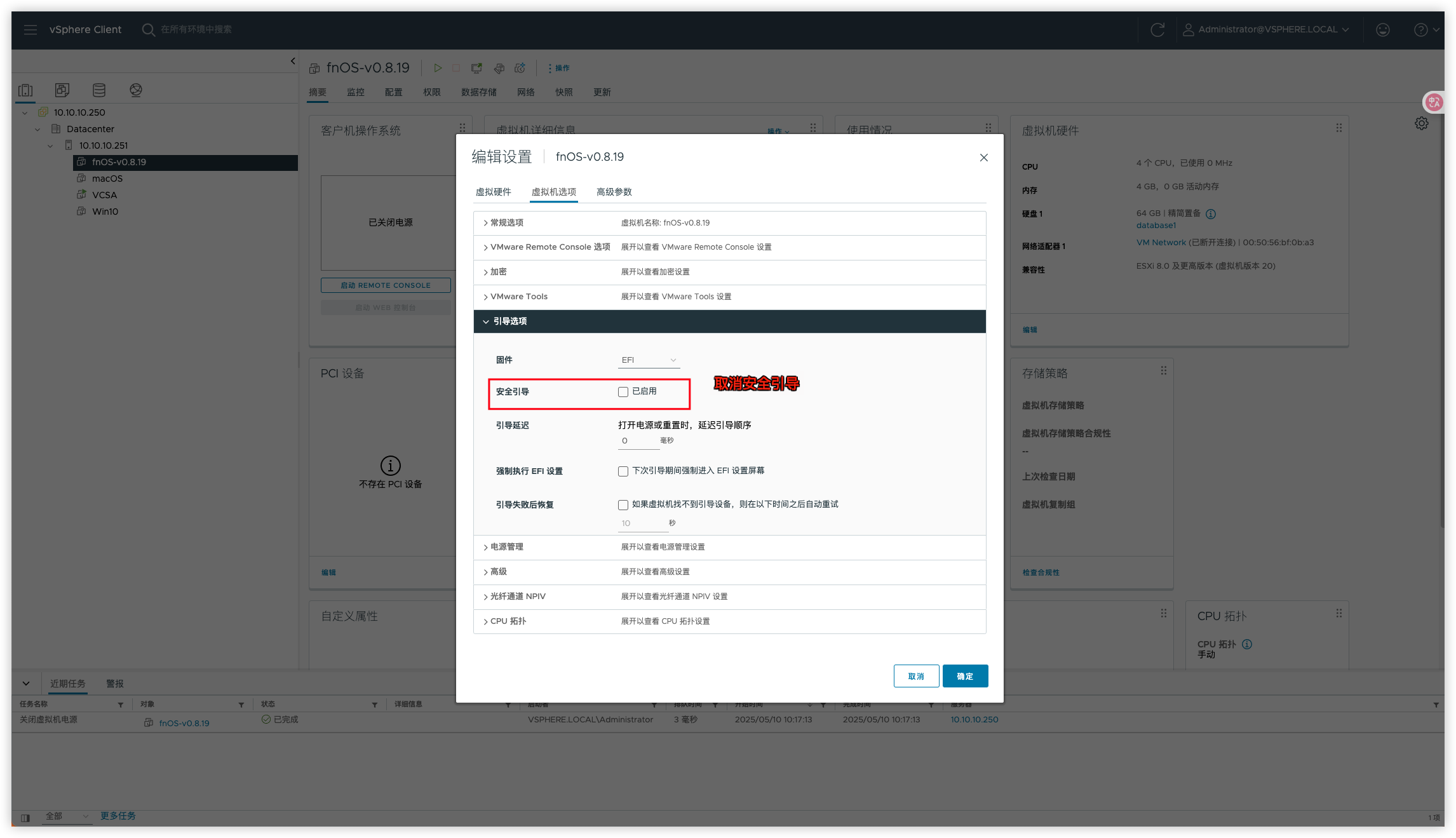The height and width of the screenshot is (838, 1456).
Task: Open the hamburger main menu
Action: point(30,29)
